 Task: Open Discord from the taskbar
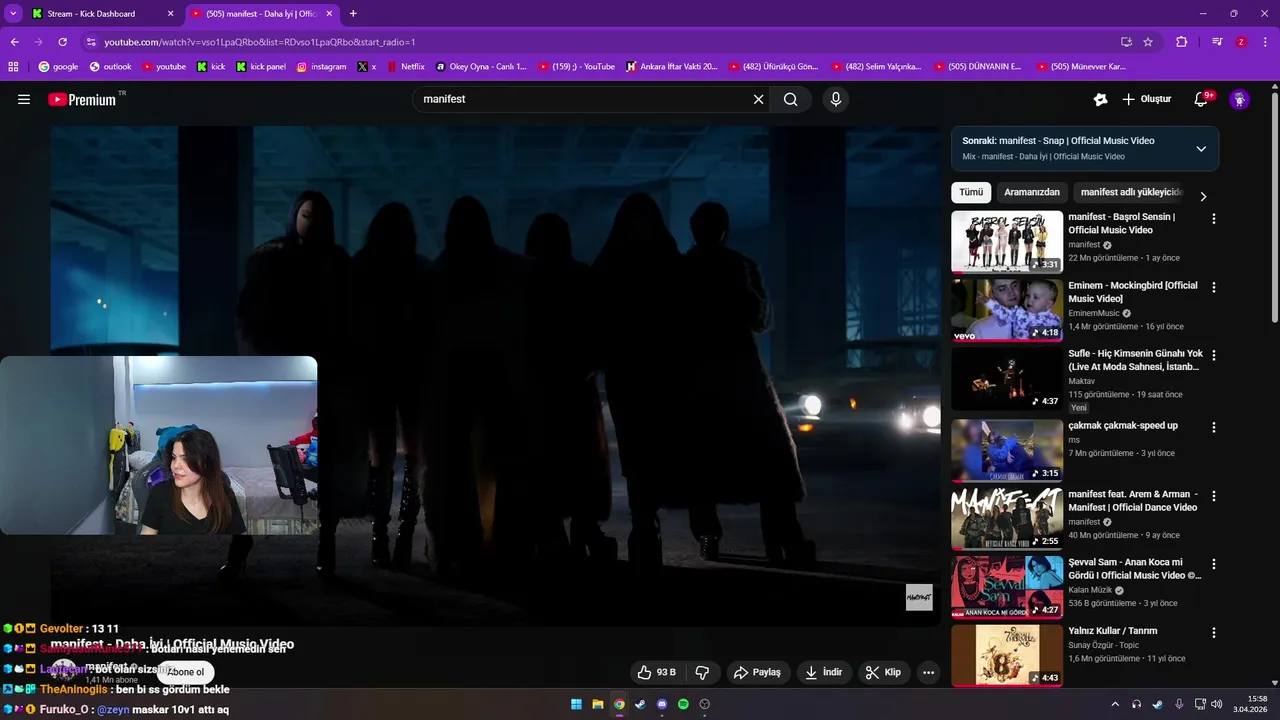tap(662, 704)
